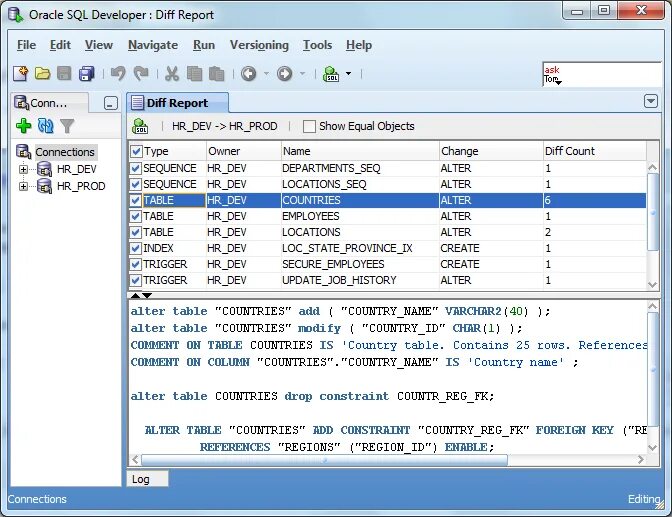Image resolution: width=672 pixels, height=517 pixels.
Task: Expand the HR_PROD connection tree node
Action: (x=24, y=186)
